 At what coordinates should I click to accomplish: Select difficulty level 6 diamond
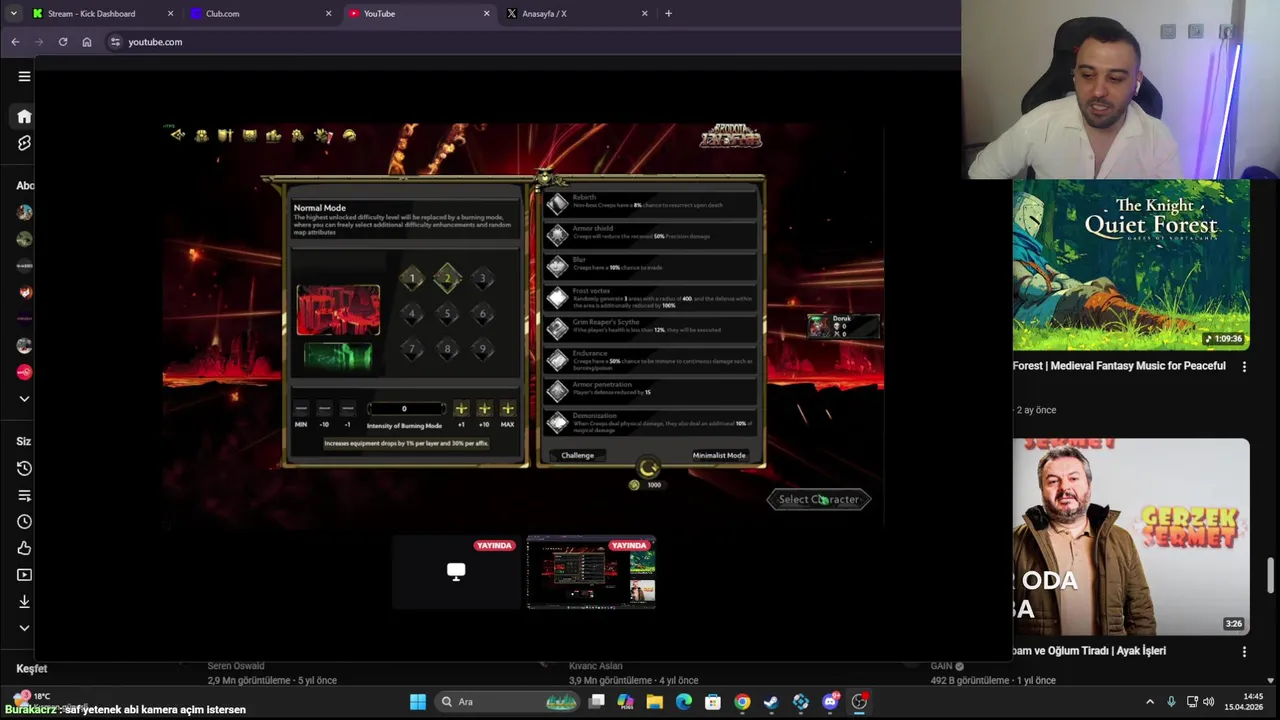tap(482, 314)
